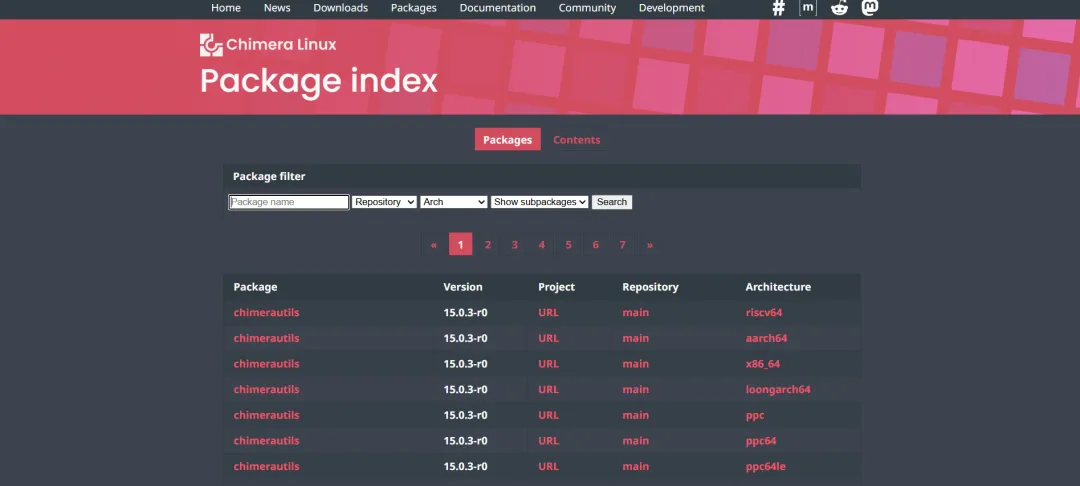Go to page 5
This screenshot has height=486, width=1080.
[568, 244]
